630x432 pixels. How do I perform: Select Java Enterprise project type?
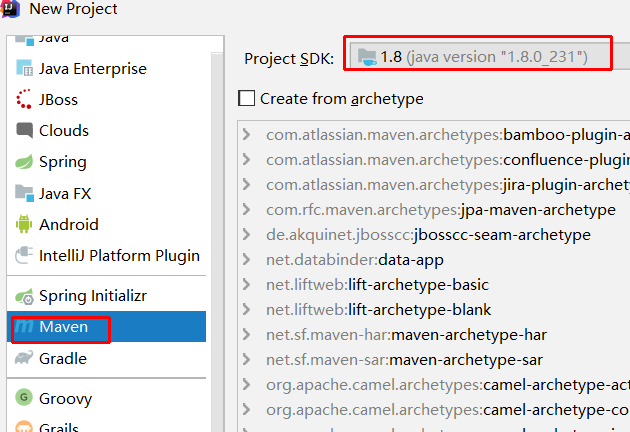pyautogui.click(x=106, y=68)
